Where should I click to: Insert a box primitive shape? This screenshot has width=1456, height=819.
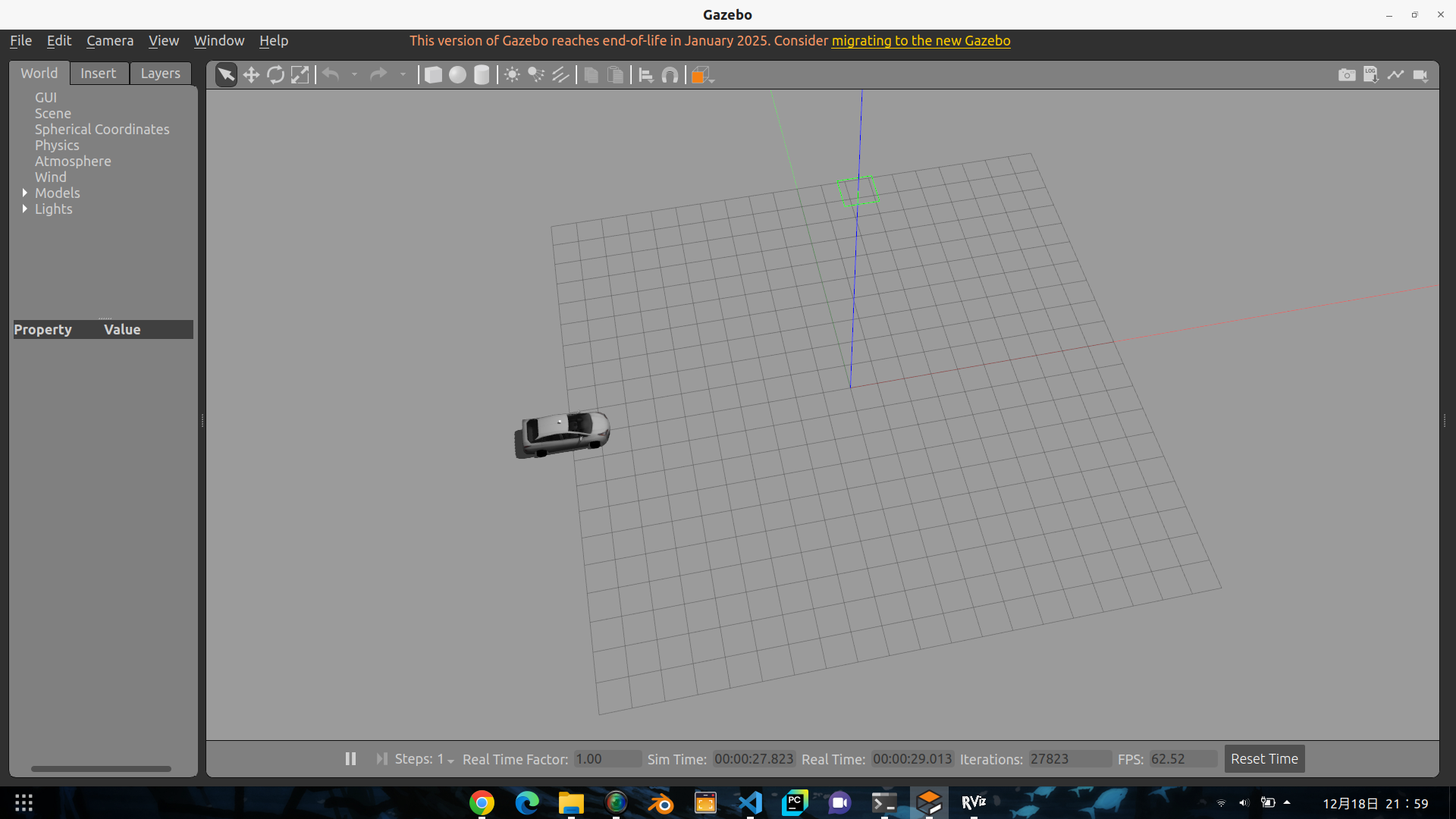tap(433, 74)
